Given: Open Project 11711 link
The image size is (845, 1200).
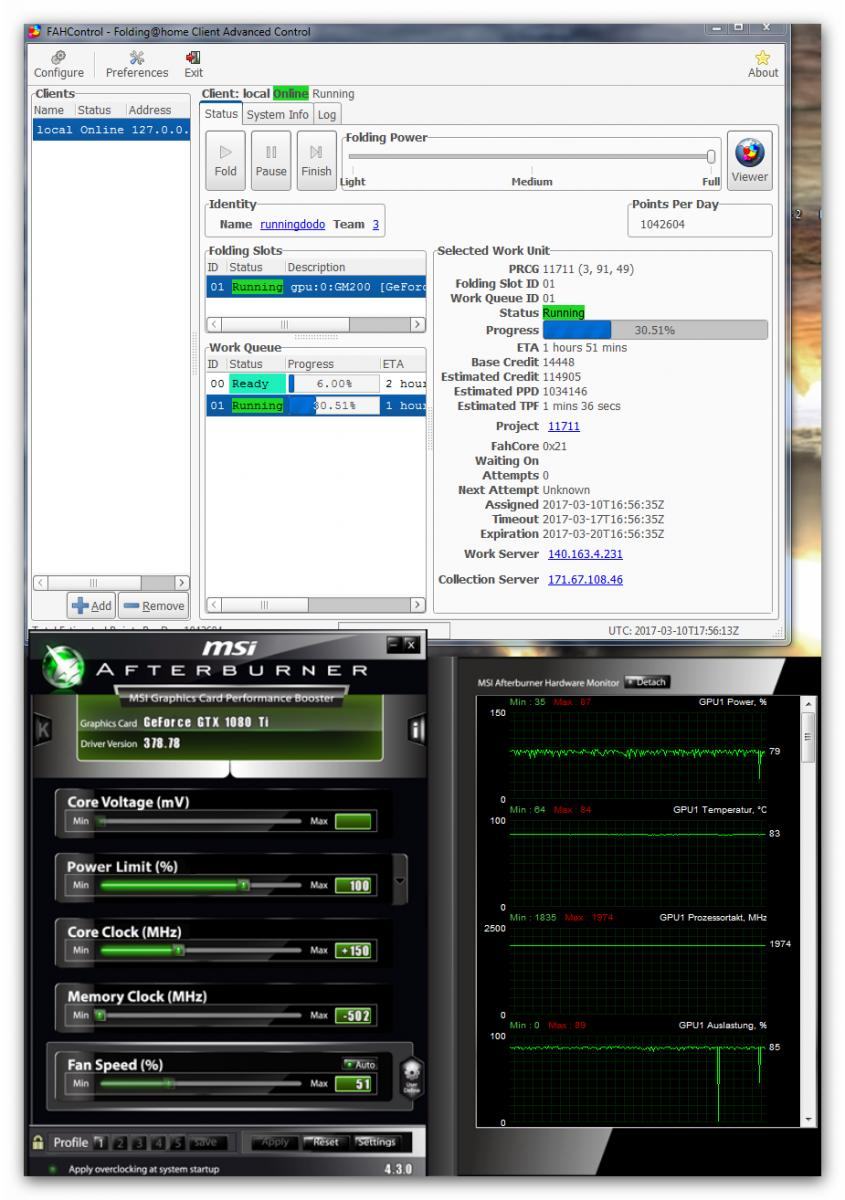Looking at the screenshot, I should [x=563, y=426].
